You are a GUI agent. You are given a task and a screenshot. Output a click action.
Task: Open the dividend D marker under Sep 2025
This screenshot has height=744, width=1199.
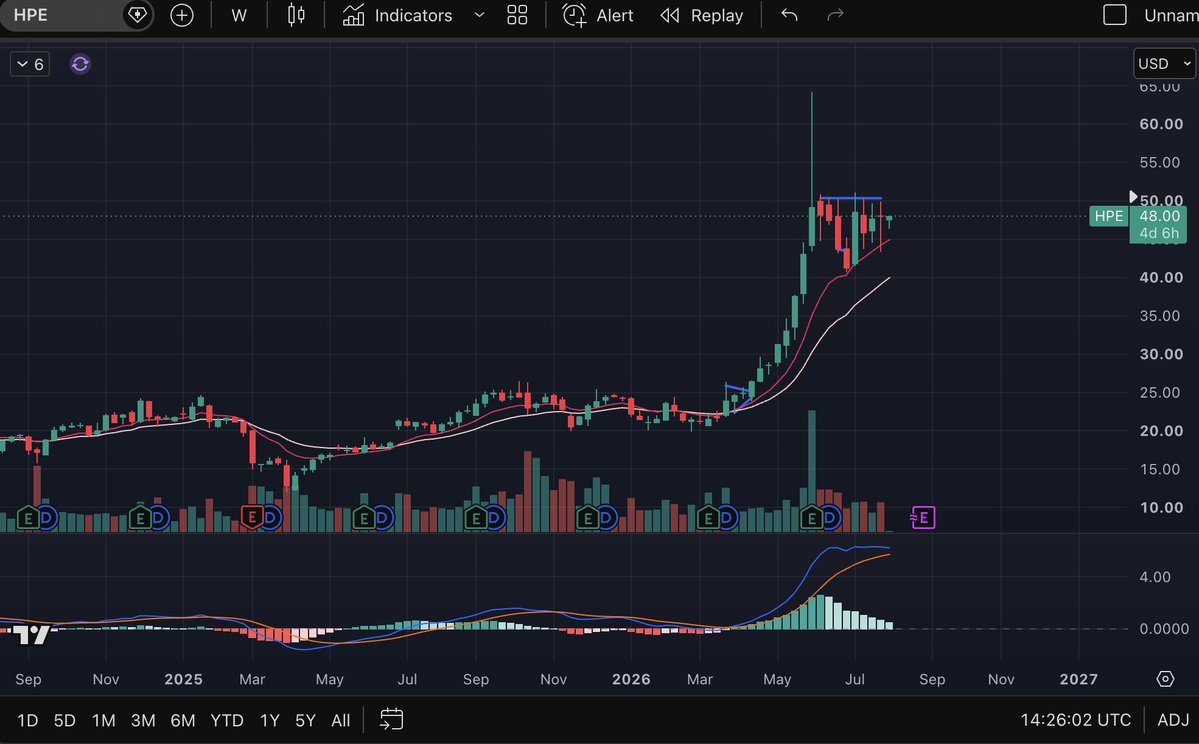click(x=494, y=518)
